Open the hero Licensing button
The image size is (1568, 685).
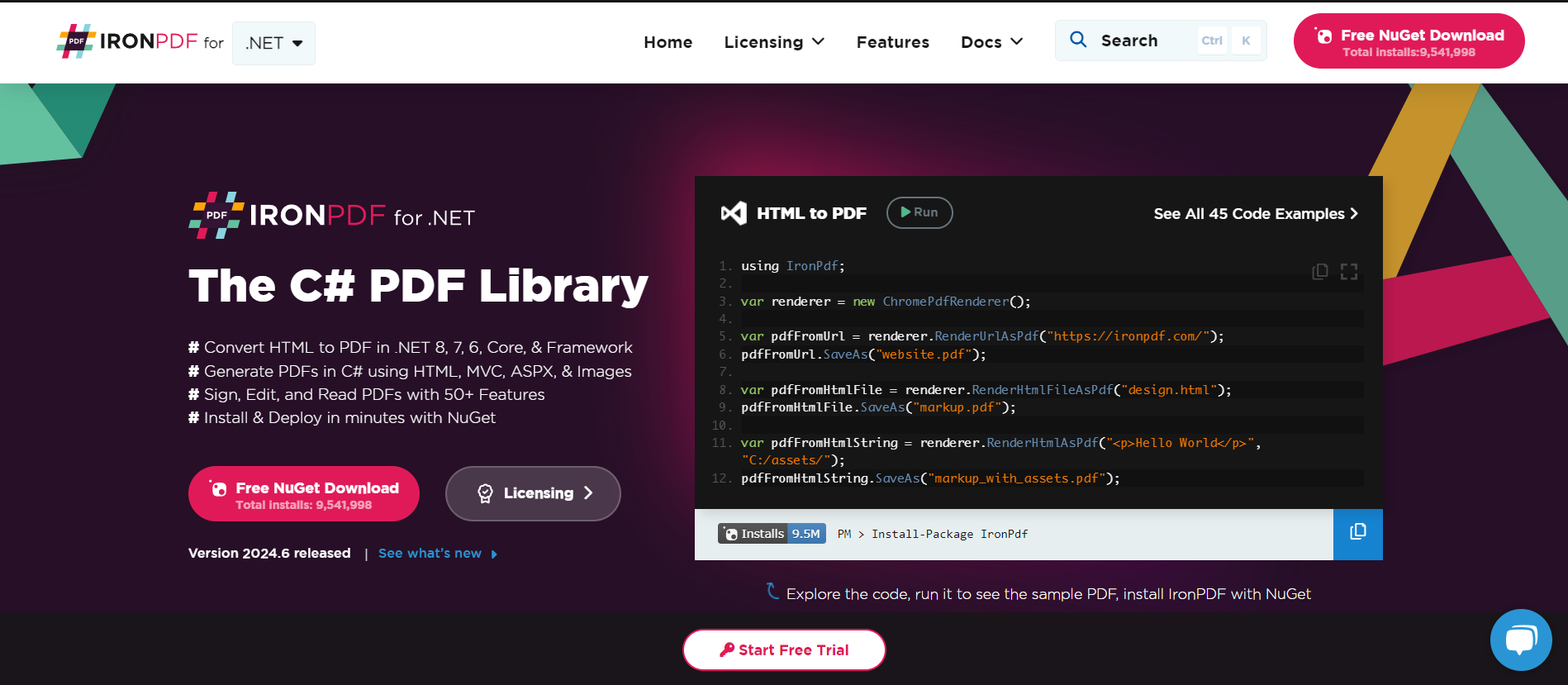coord(533,493)
